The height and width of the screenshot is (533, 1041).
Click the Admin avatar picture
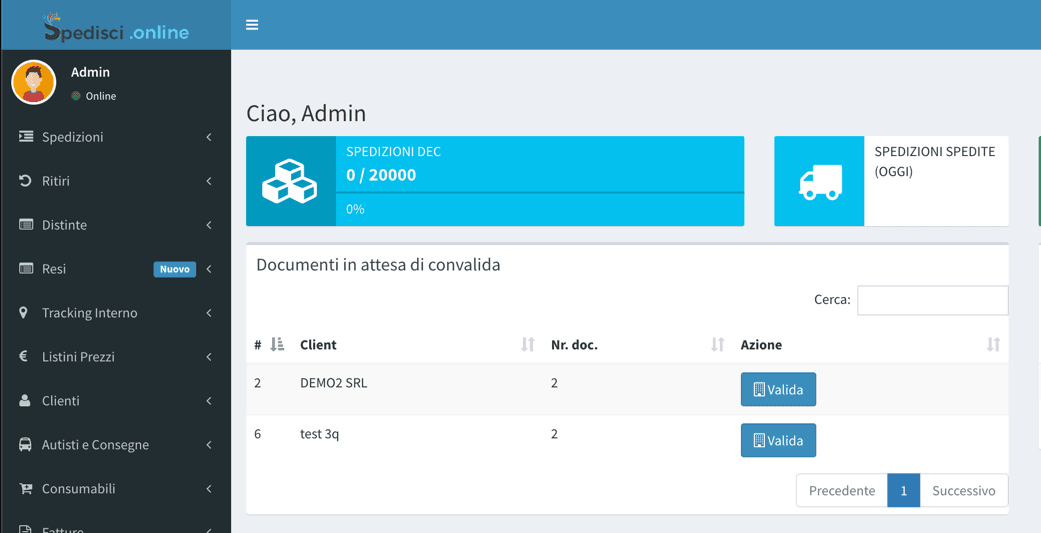pyautogui.click(x=34, y=82)
